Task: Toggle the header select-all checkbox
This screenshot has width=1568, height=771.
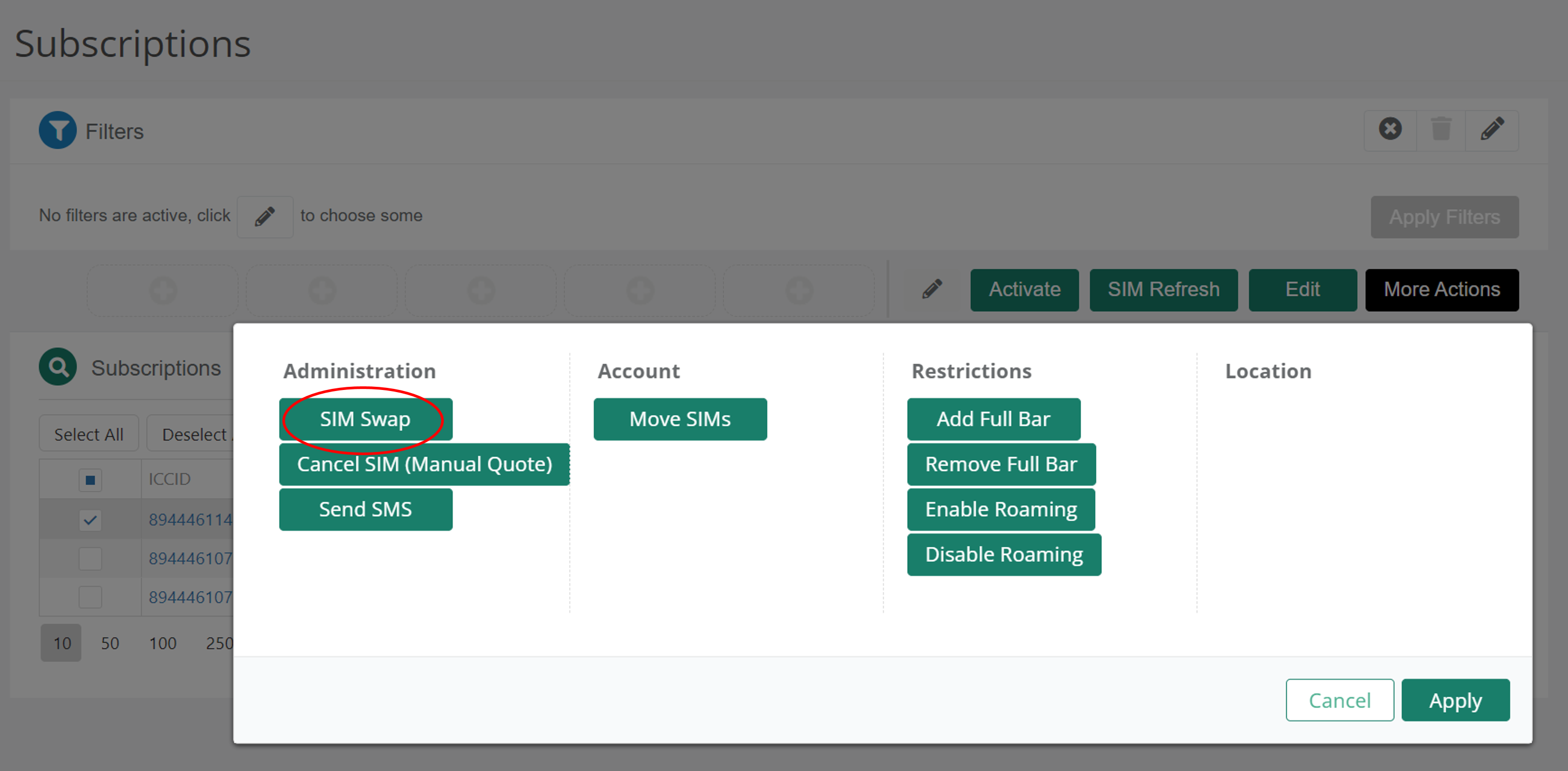Action: click(x=90, y=480)
